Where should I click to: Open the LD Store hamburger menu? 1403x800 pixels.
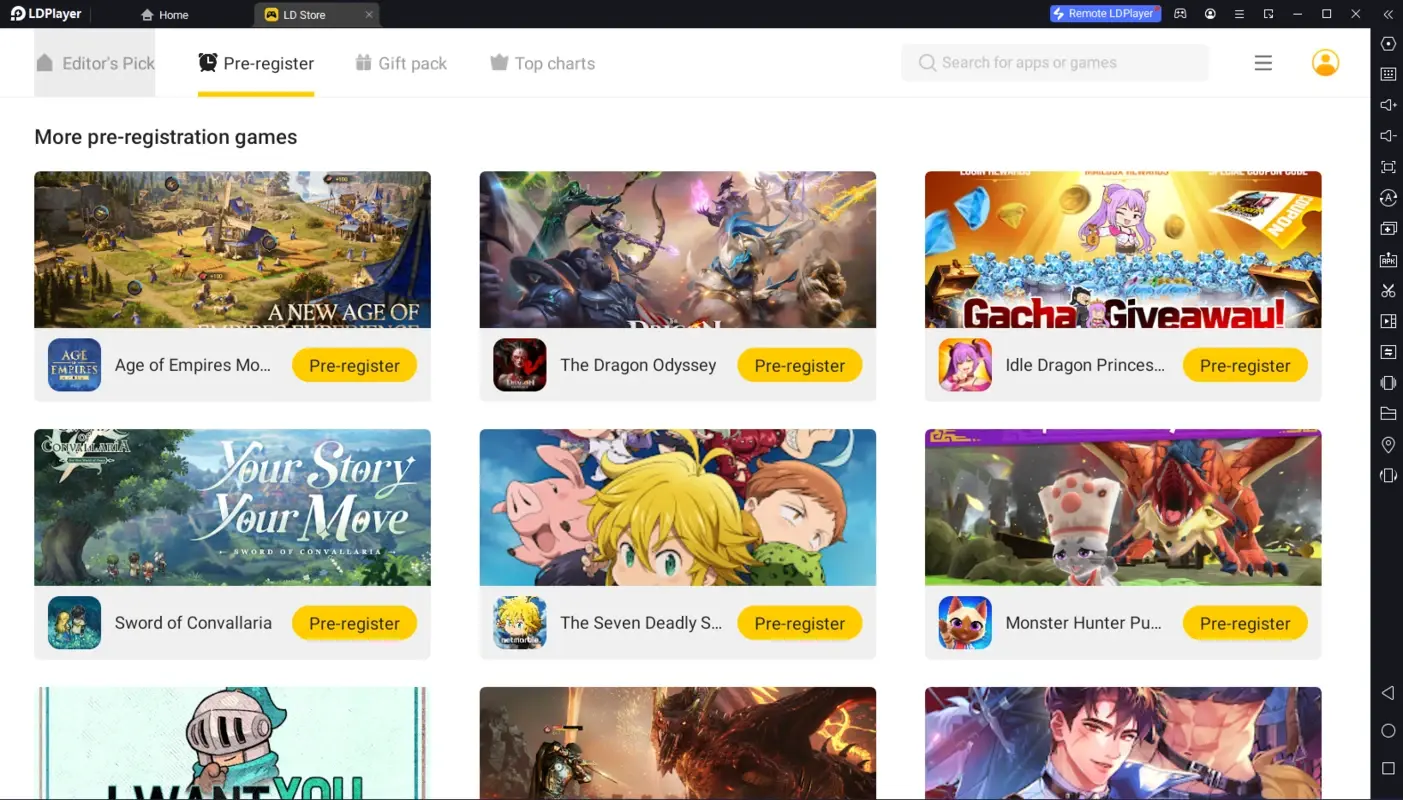pyautogui.click(x=1263, y=62)
